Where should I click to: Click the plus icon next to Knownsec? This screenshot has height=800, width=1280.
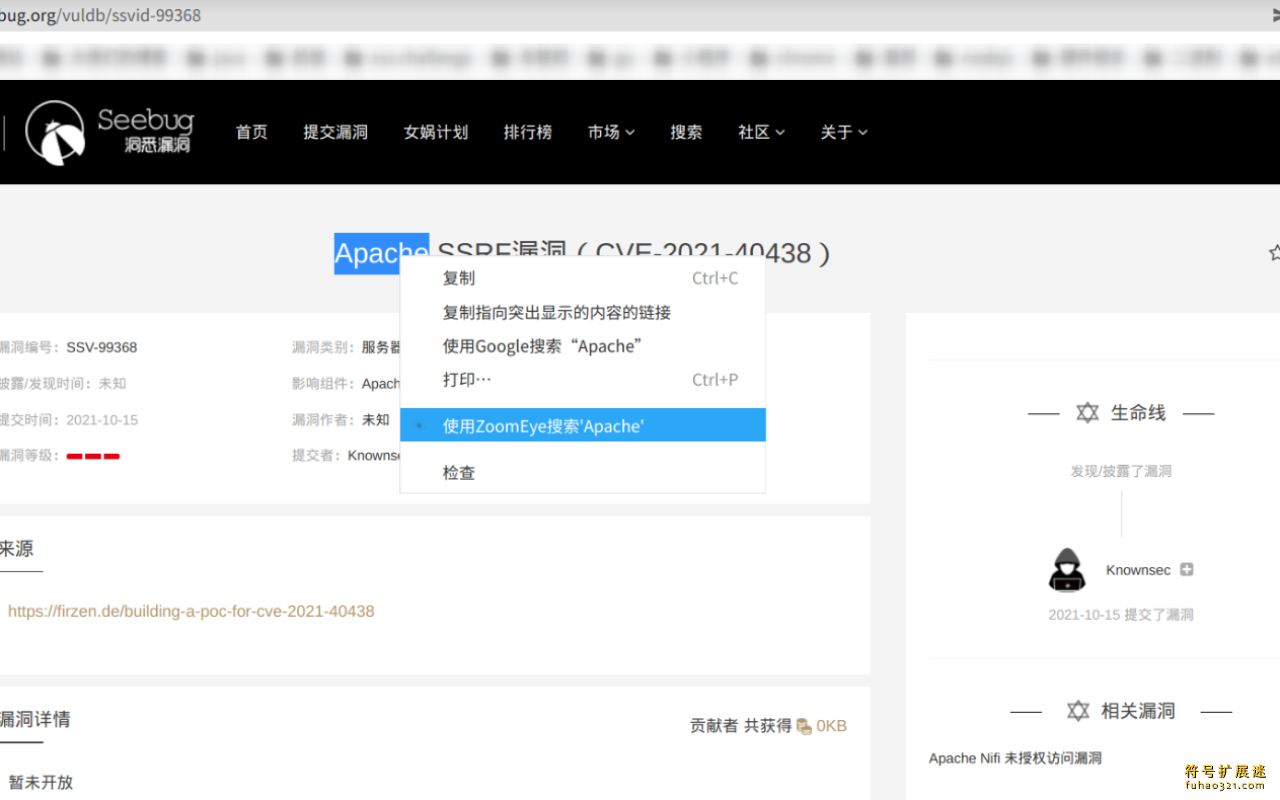pos(1186,570)
